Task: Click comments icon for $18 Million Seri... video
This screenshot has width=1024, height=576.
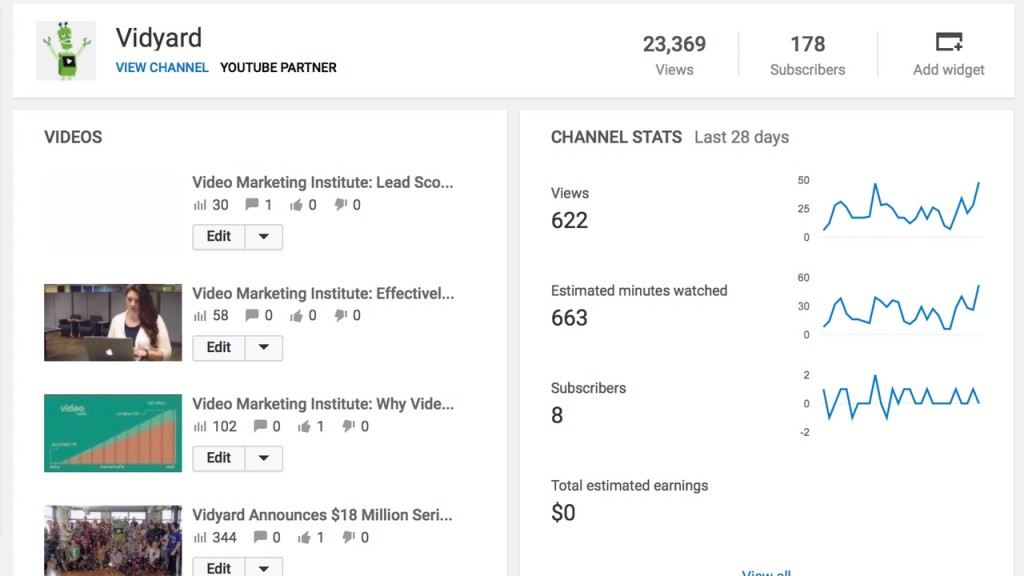Action: point(260,537)
